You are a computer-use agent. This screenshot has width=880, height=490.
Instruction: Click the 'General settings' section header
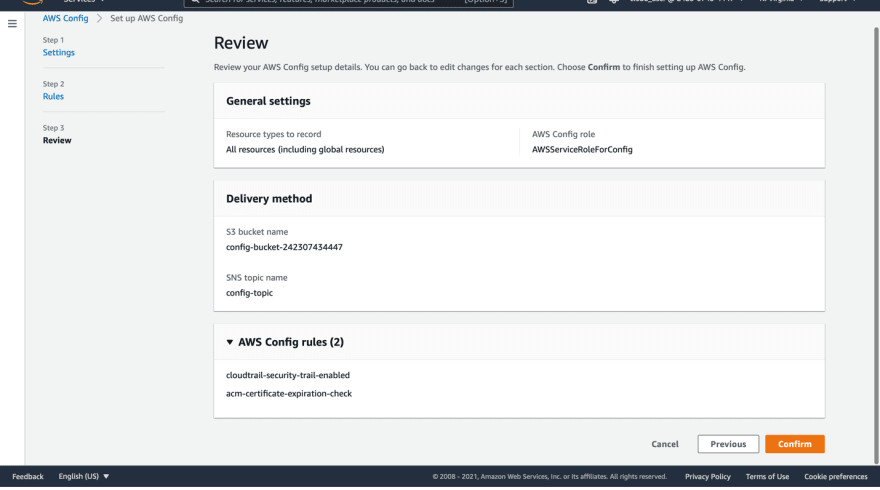tap(268, 101)
